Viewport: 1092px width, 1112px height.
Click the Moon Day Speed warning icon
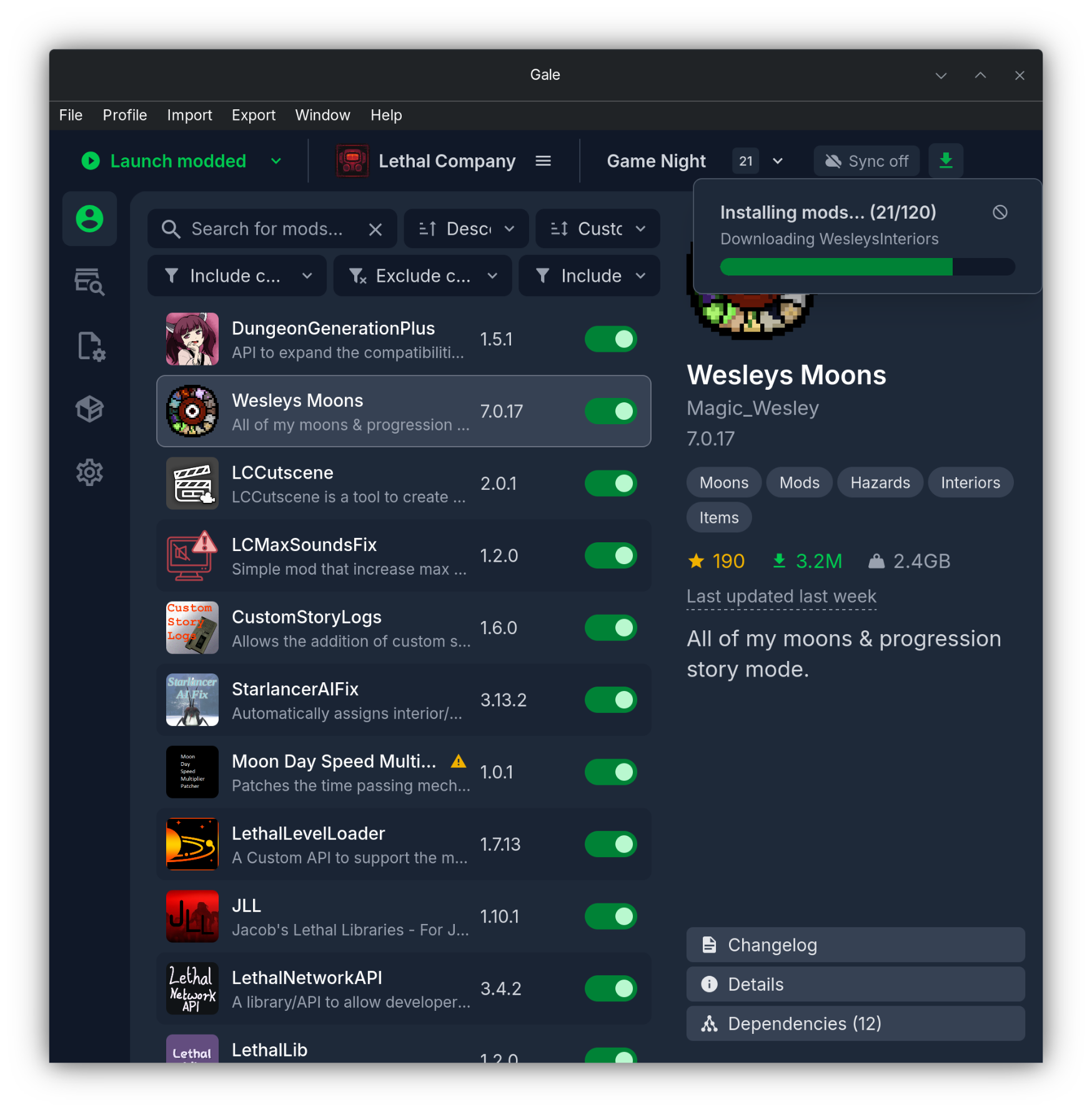459,761
